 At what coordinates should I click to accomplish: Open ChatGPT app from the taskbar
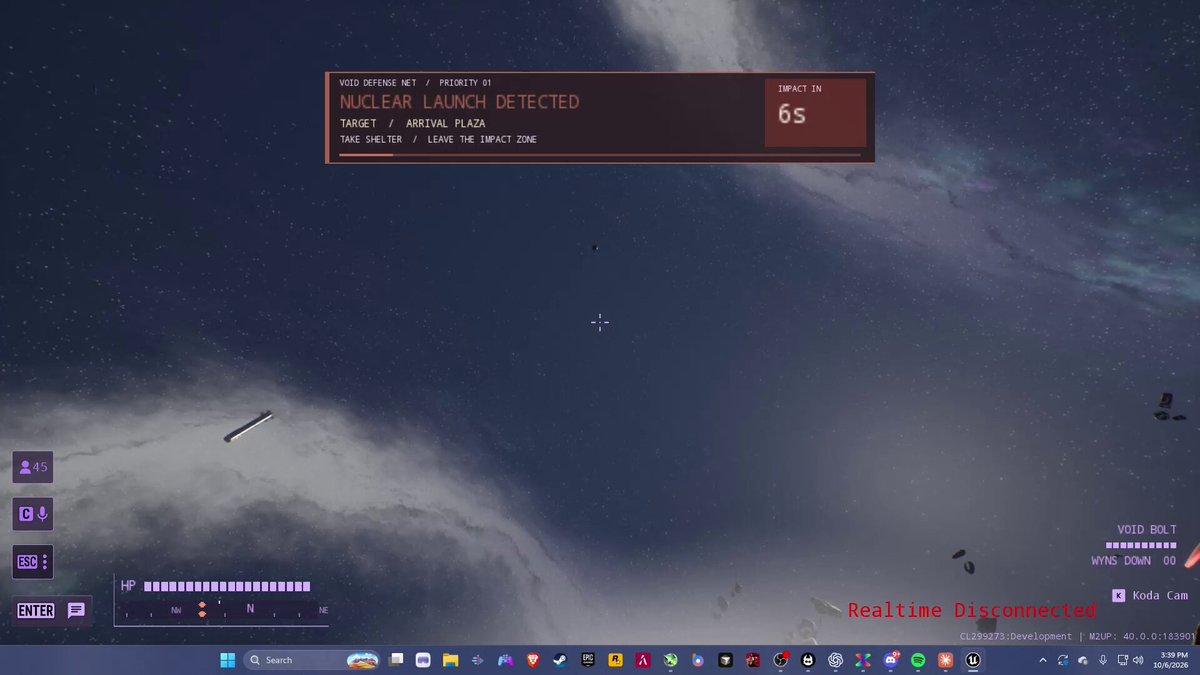[x=835, y=660]
